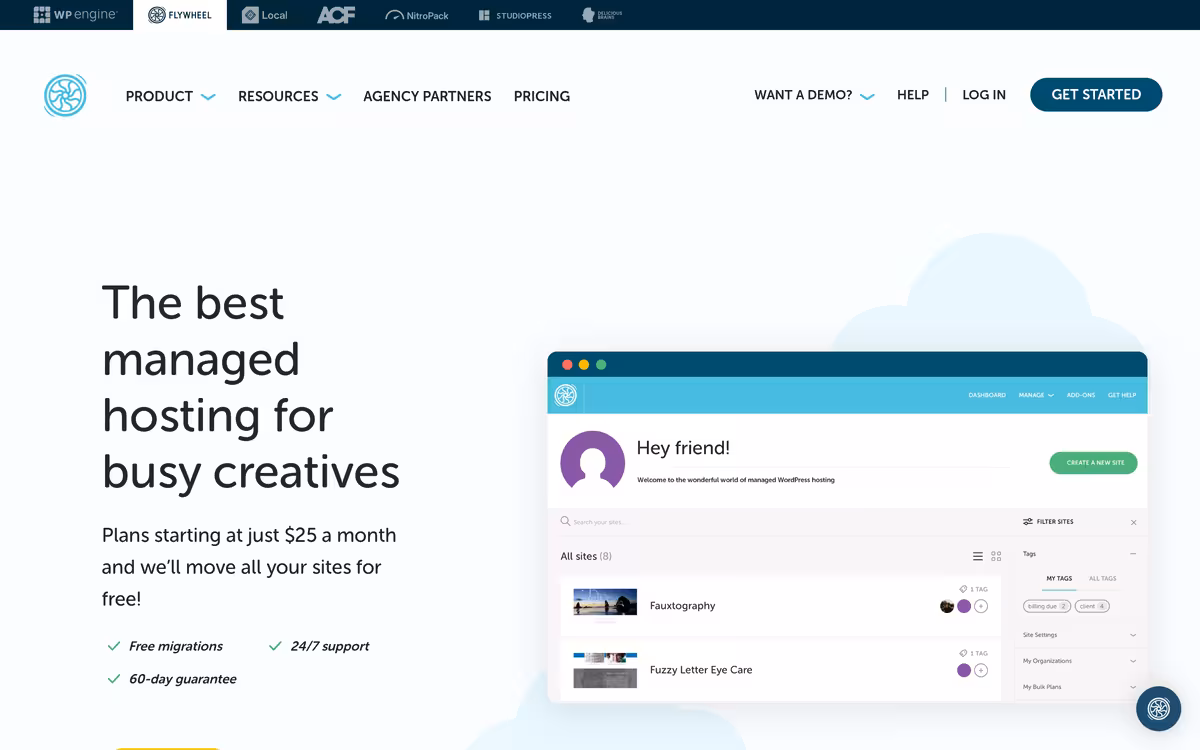Image resolution: width=1200 pixels, height=750 pixels.
Task: Click the Flywheel logo in dashboard mockup
Action: point(566,395)
